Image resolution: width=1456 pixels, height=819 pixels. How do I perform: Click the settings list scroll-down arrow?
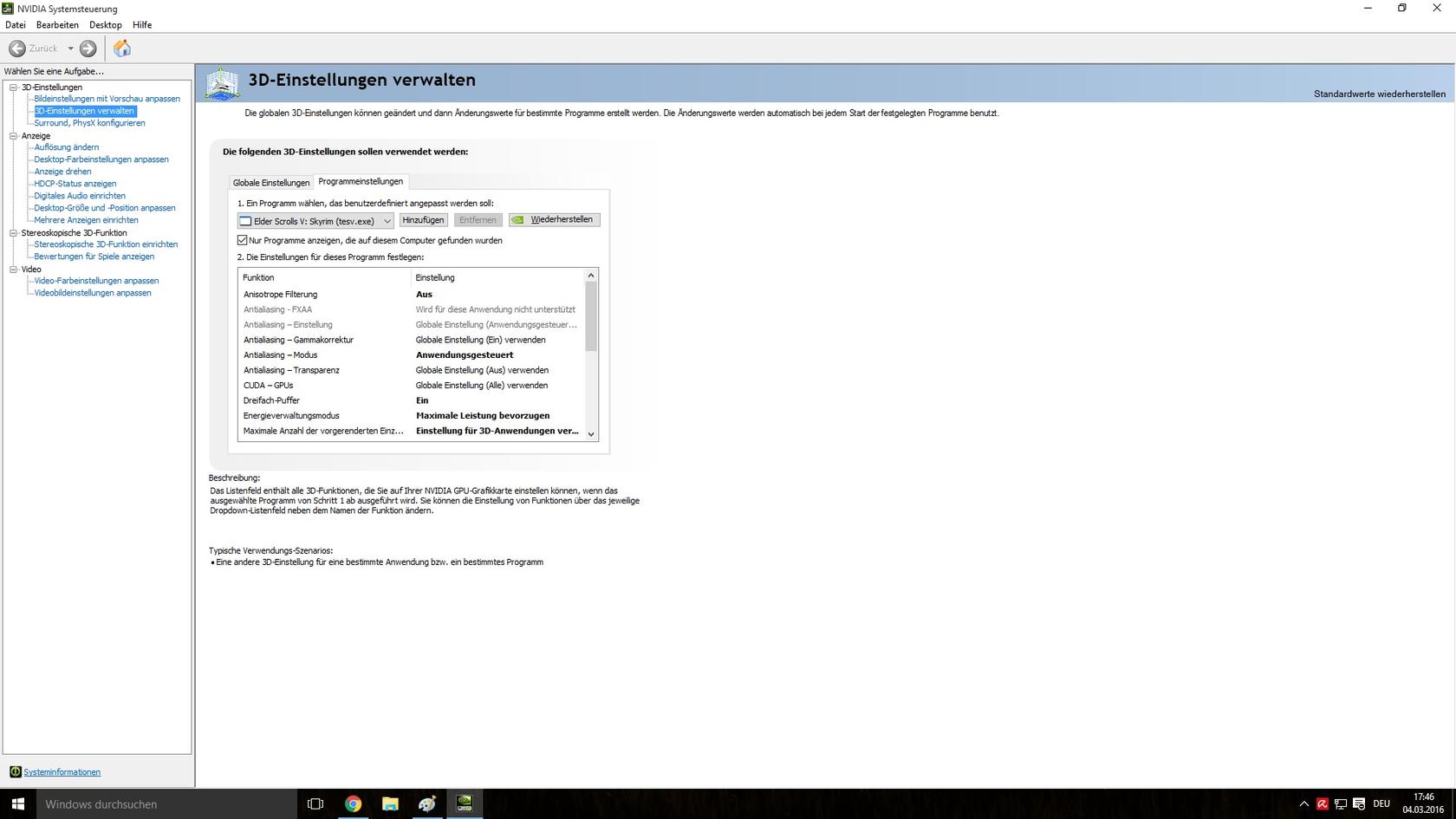coord(591,434)
